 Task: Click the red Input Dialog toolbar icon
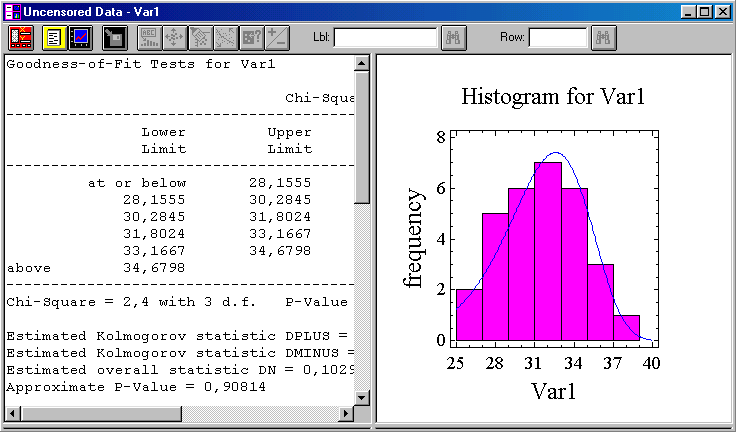pyautogui.click(x=21, y=38)
